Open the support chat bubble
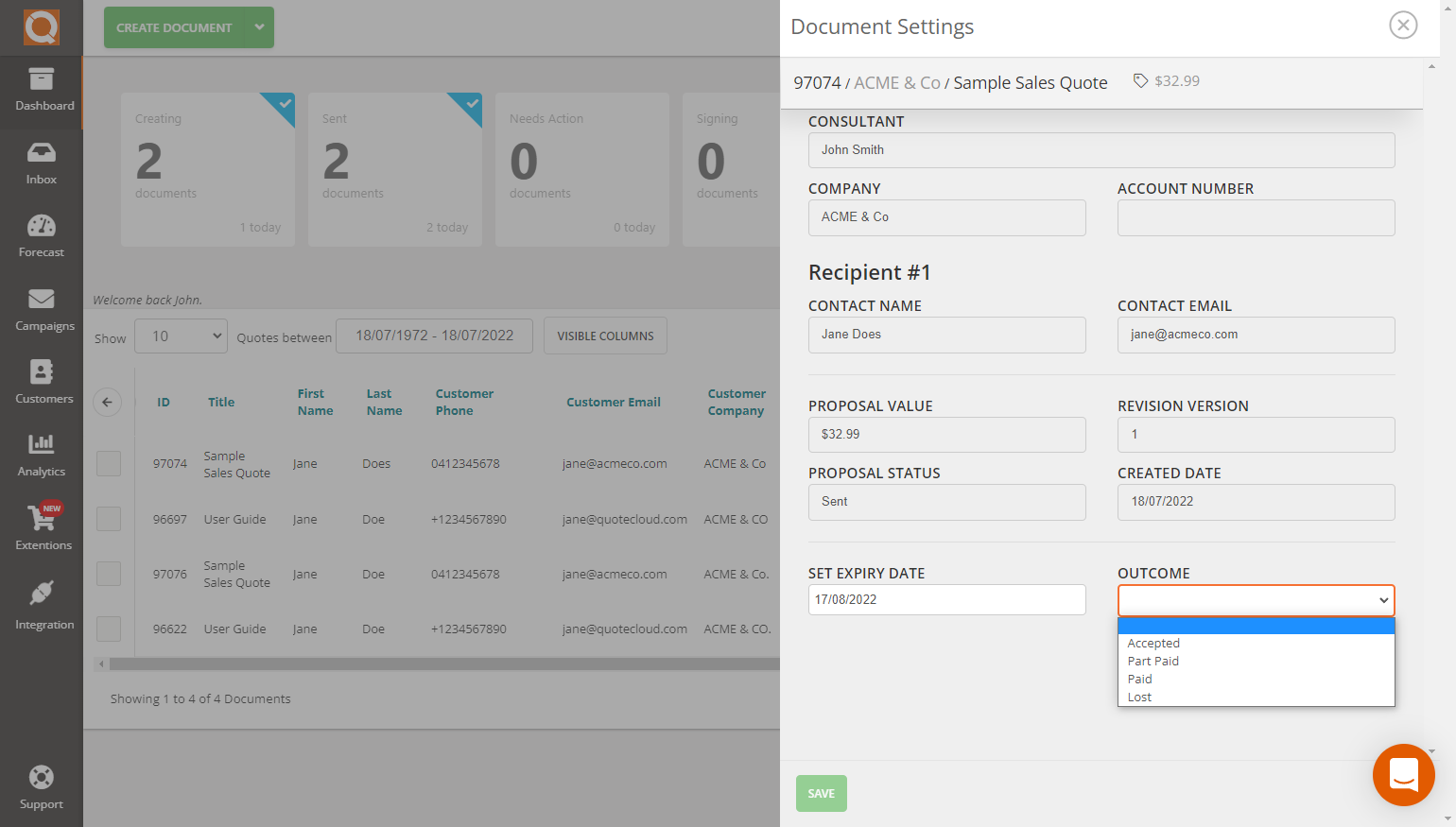Viewport: 1456px width, 827px height. 1403,775
